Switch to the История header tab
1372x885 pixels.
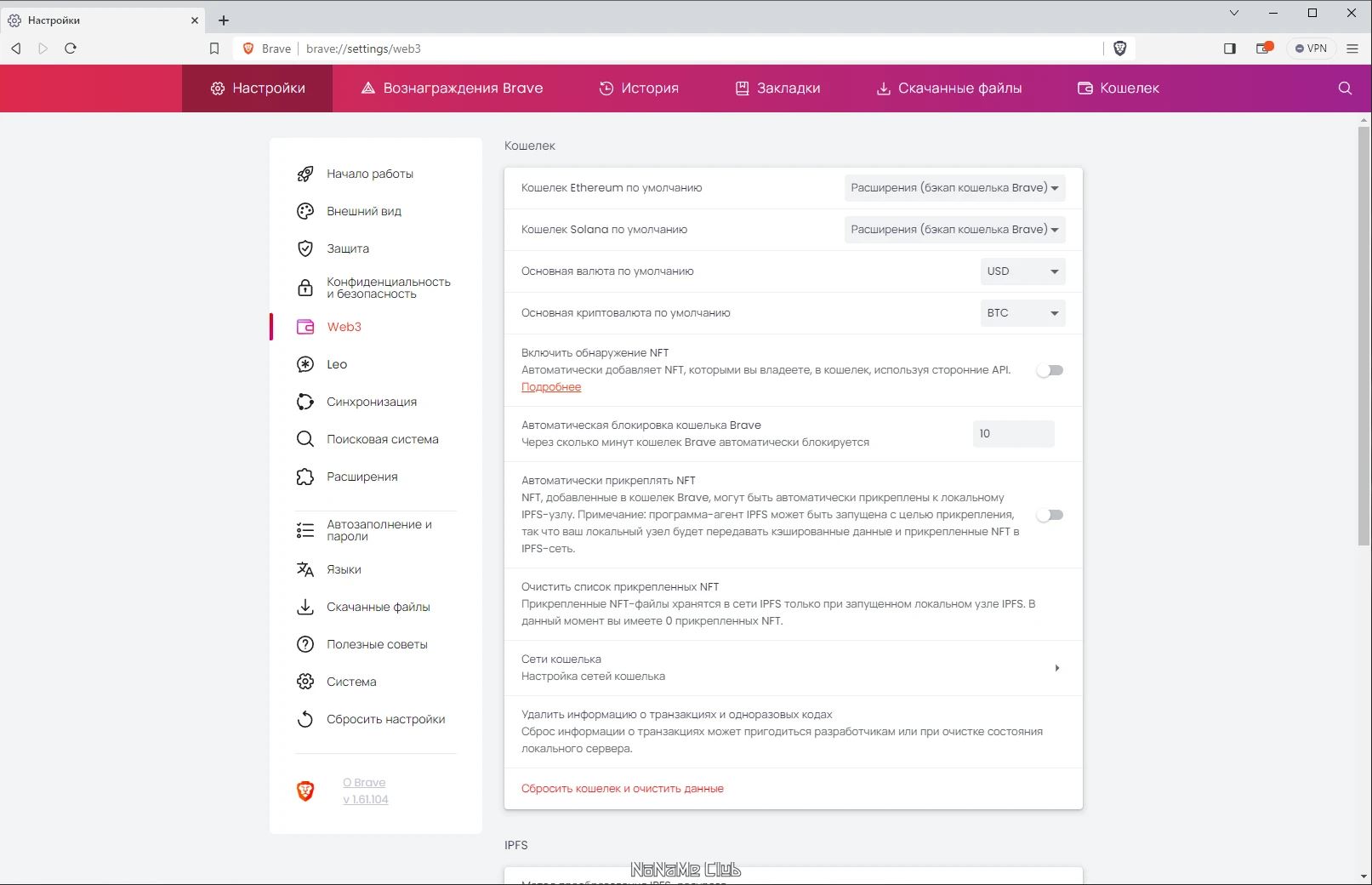point(639,88)
